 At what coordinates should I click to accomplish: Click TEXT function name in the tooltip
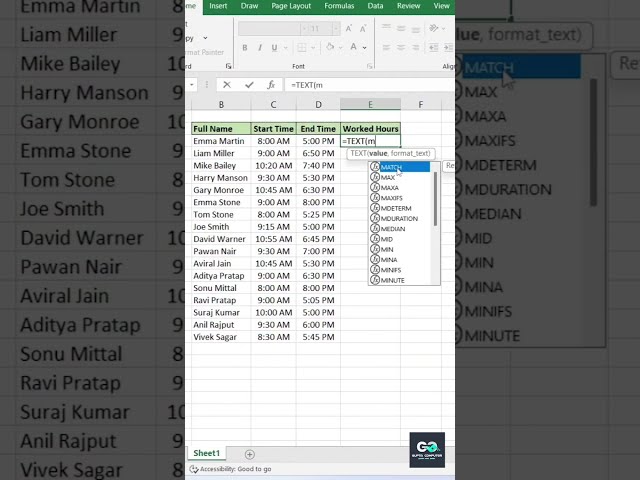[358, 153]
